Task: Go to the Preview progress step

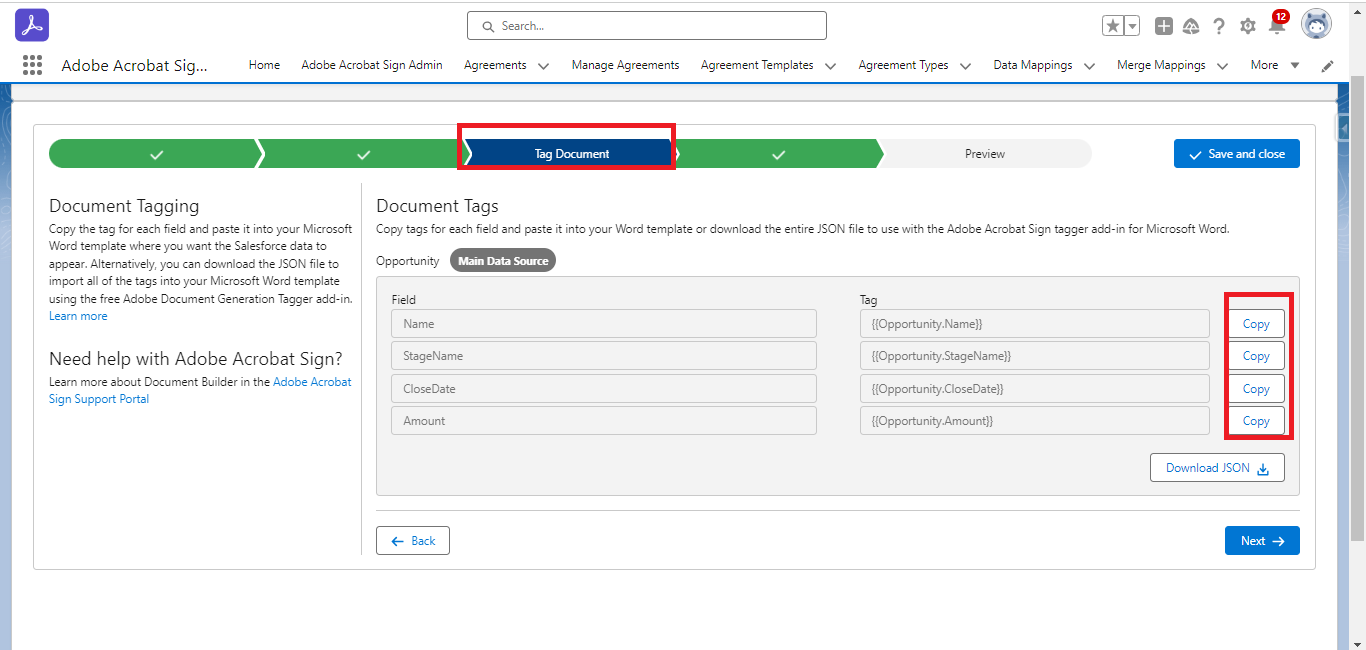Action: point(985,154)
